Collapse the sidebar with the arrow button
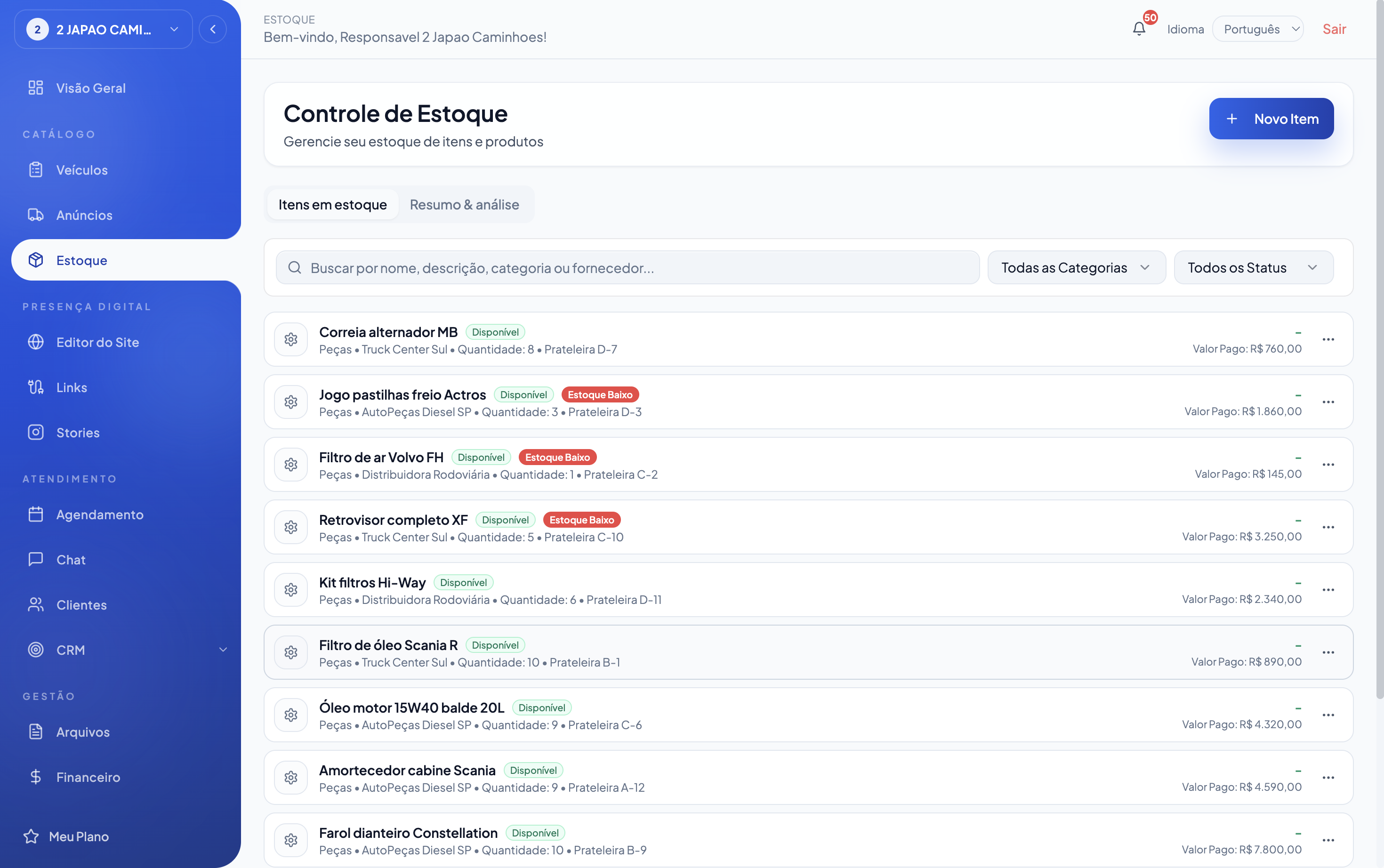 click(213, 29)
